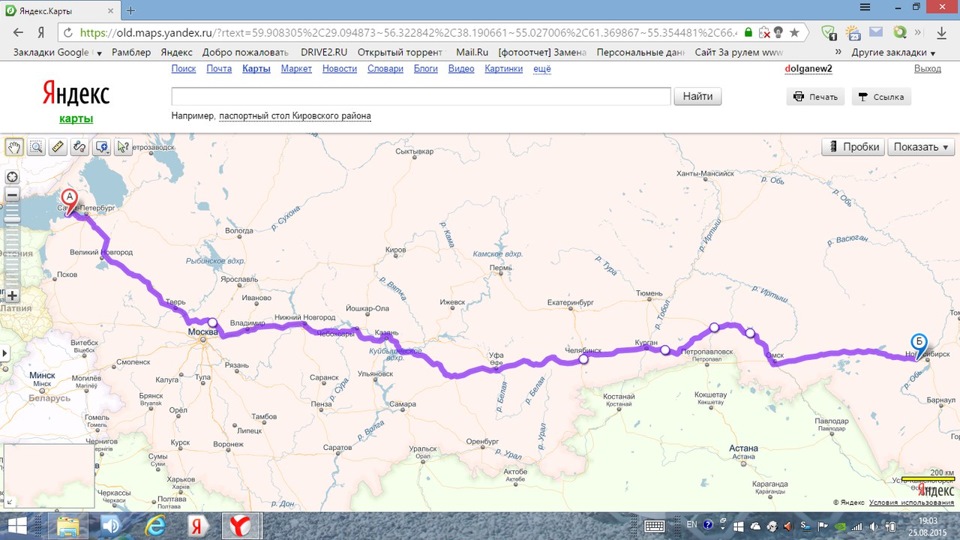Expand the Показать dropdown
Image resolution: width=960 pixels, height=540 pixels.
point(921,147)
